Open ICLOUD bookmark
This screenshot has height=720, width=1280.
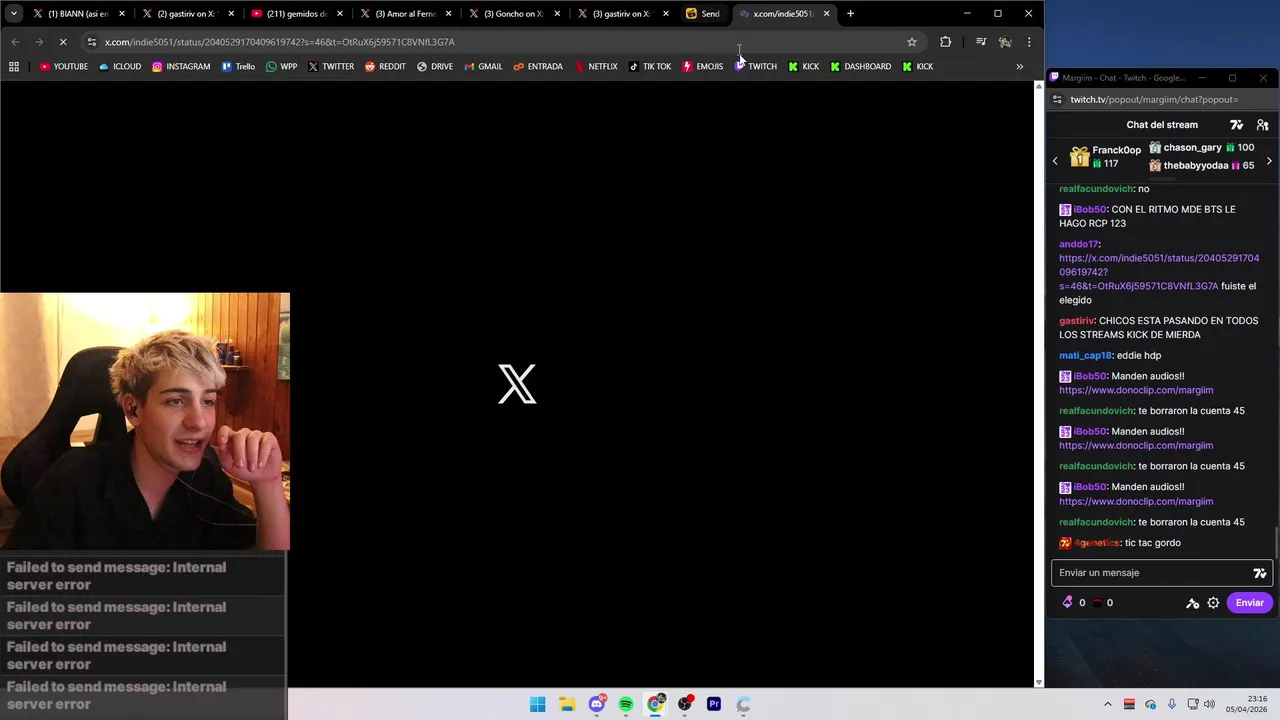click(x=119, y=67)
